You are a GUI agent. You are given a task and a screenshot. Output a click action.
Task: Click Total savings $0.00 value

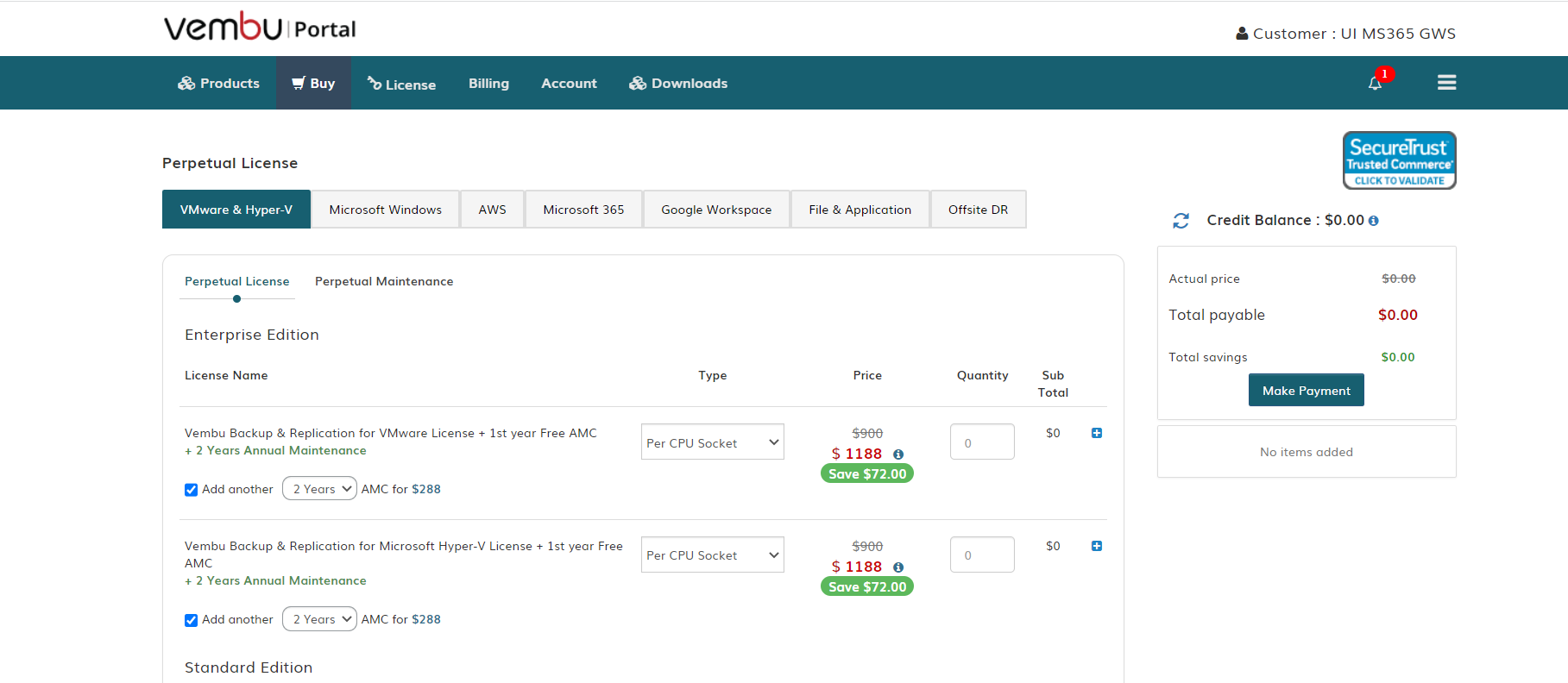1398,357
